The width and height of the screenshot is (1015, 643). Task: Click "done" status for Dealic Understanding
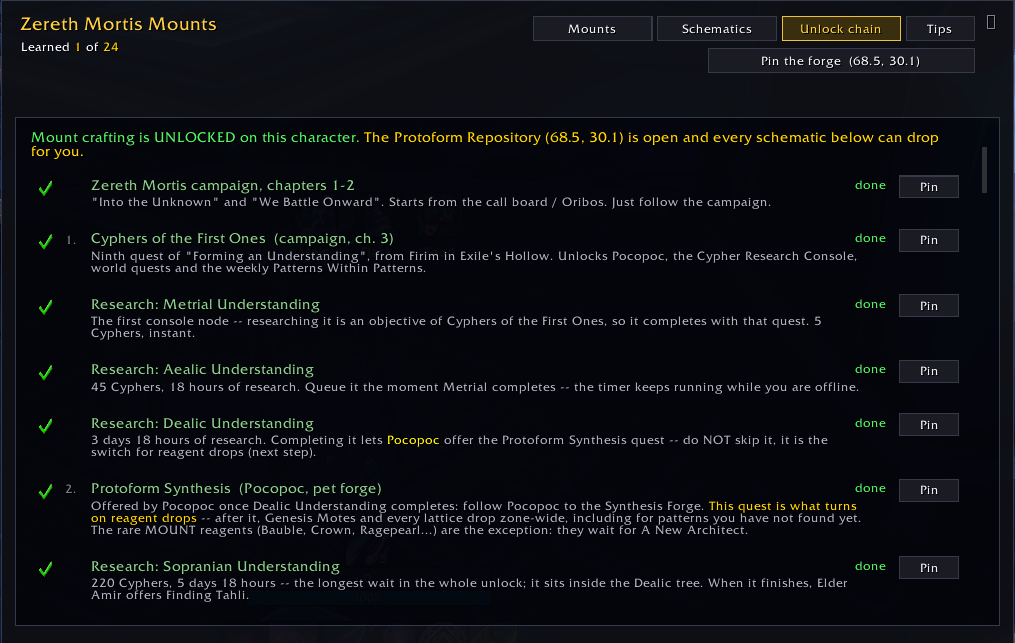coord(870,423)
